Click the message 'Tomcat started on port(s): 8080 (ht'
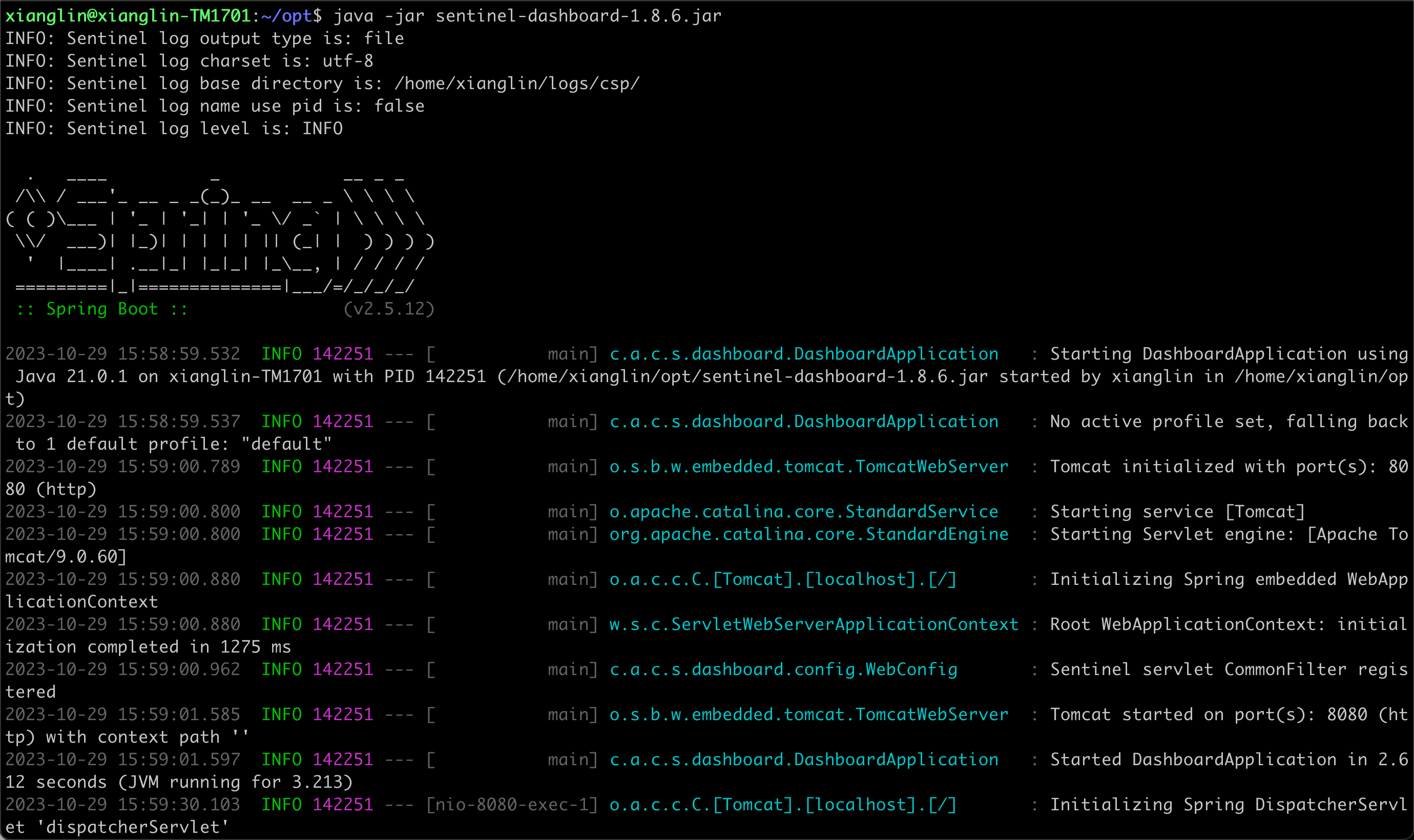 (x=1229, y=715)
